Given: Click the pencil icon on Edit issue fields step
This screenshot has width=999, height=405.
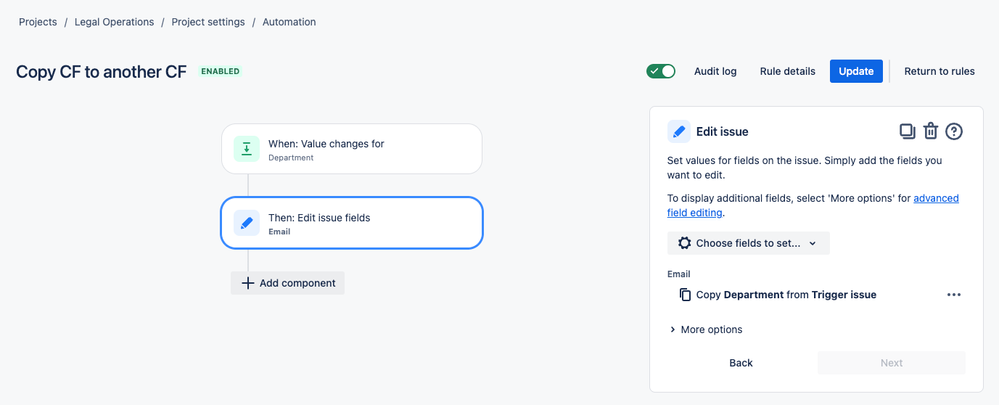Looking at the screenshot, I should coord(246,223).
